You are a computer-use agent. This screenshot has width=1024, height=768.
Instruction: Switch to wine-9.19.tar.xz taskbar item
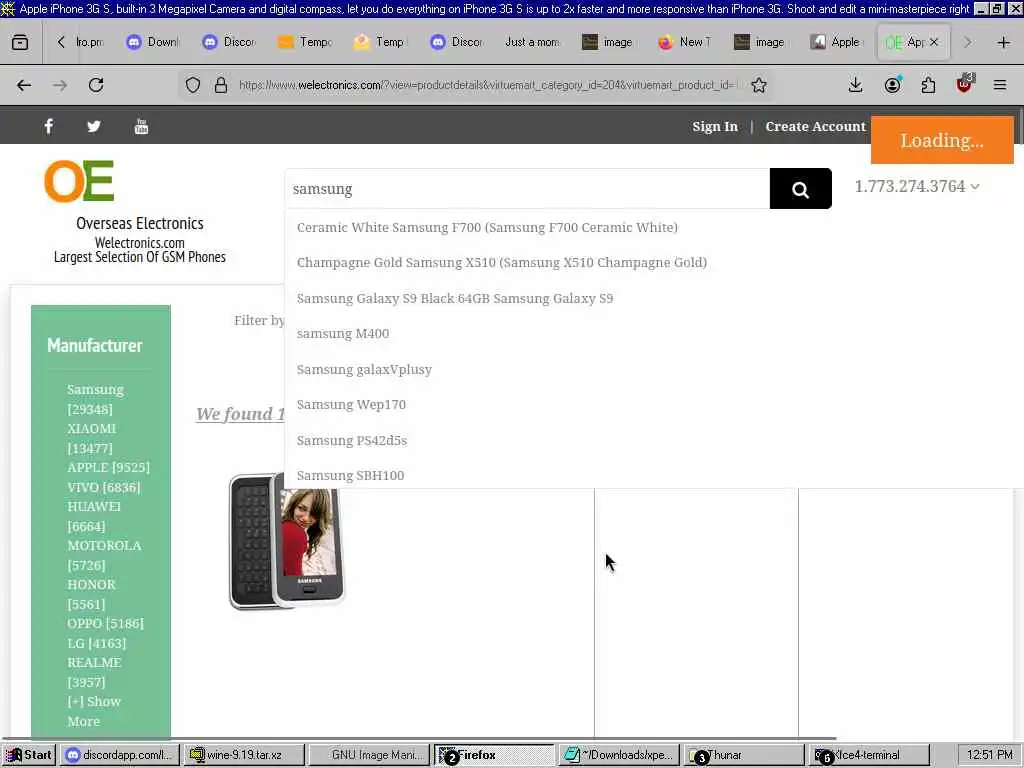coord(244,755)
